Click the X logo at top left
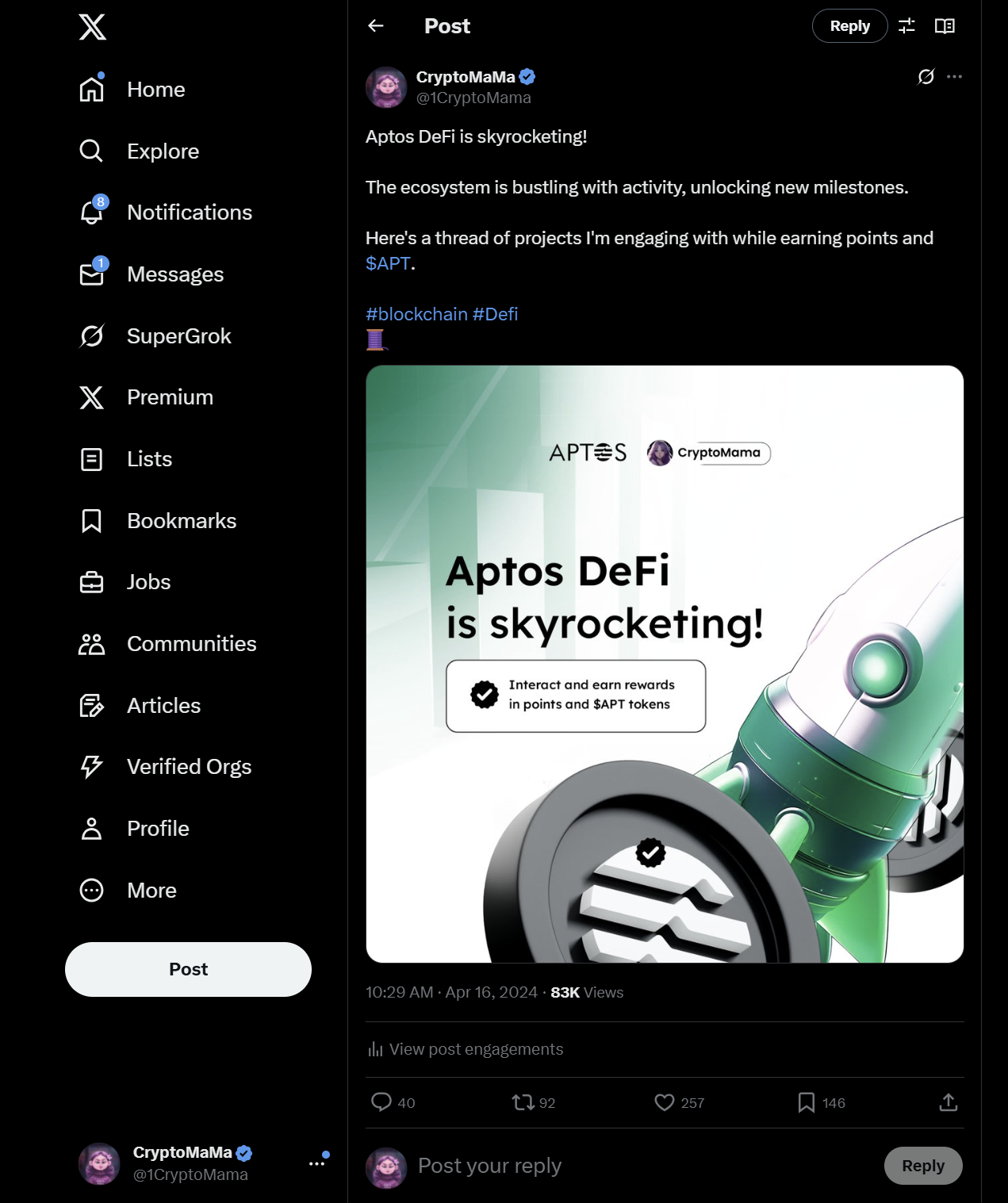This screenshot has height=1203, width=1008. 92,27
